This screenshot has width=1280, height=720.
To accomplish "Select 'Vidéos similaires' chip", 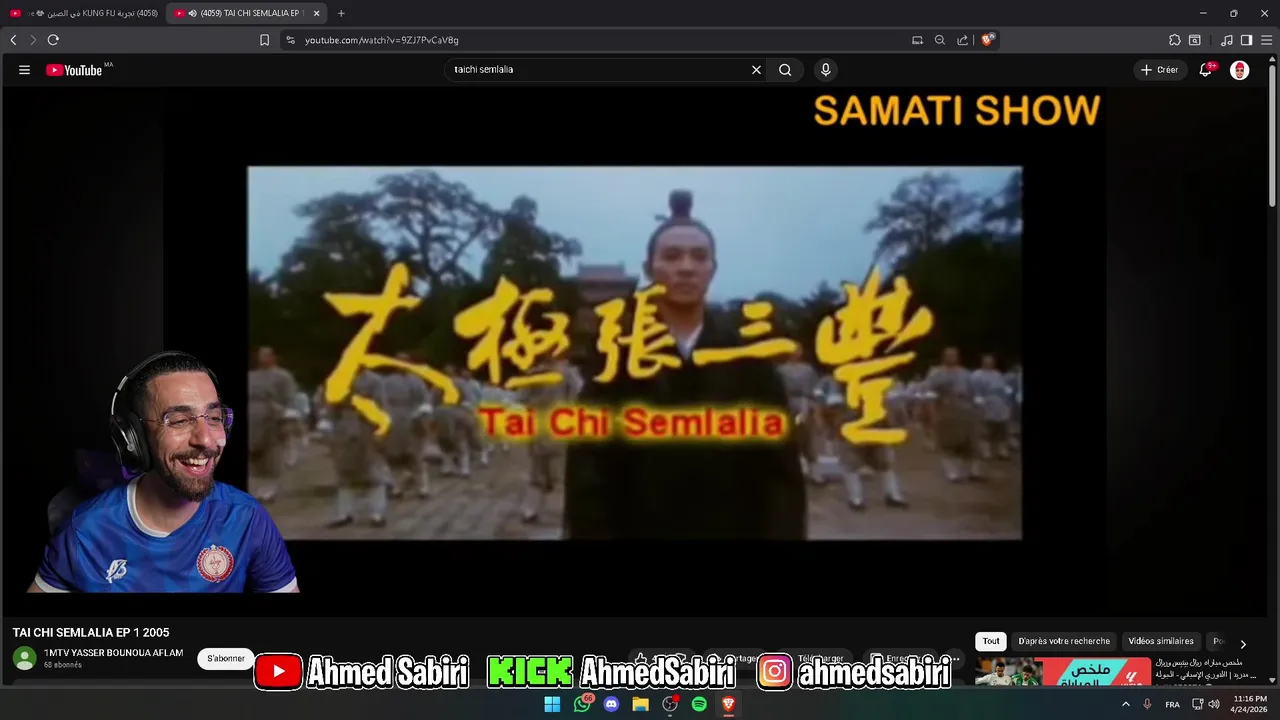I will pos(1161,641).
